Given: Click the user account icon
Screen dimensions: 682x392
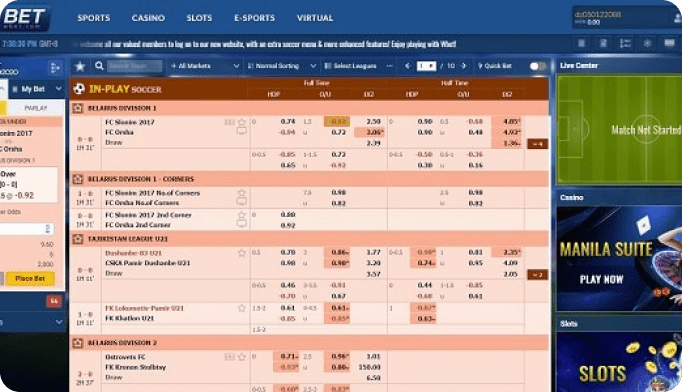Looking at the screenshot, I should coord(677,18).
